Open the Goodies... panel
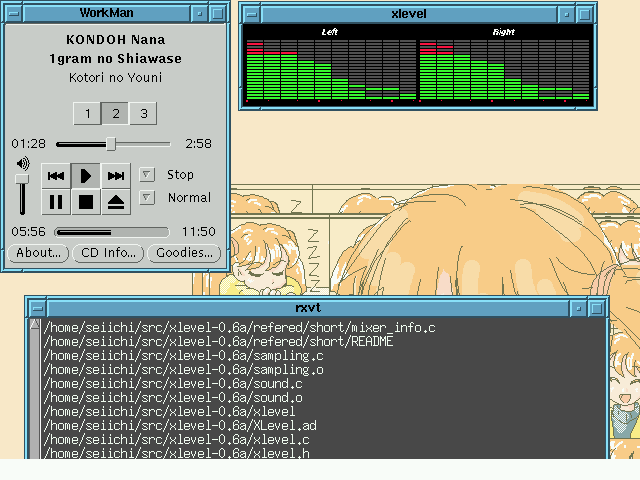This screenshot has height=480, width=640. [x=184, y=253]
